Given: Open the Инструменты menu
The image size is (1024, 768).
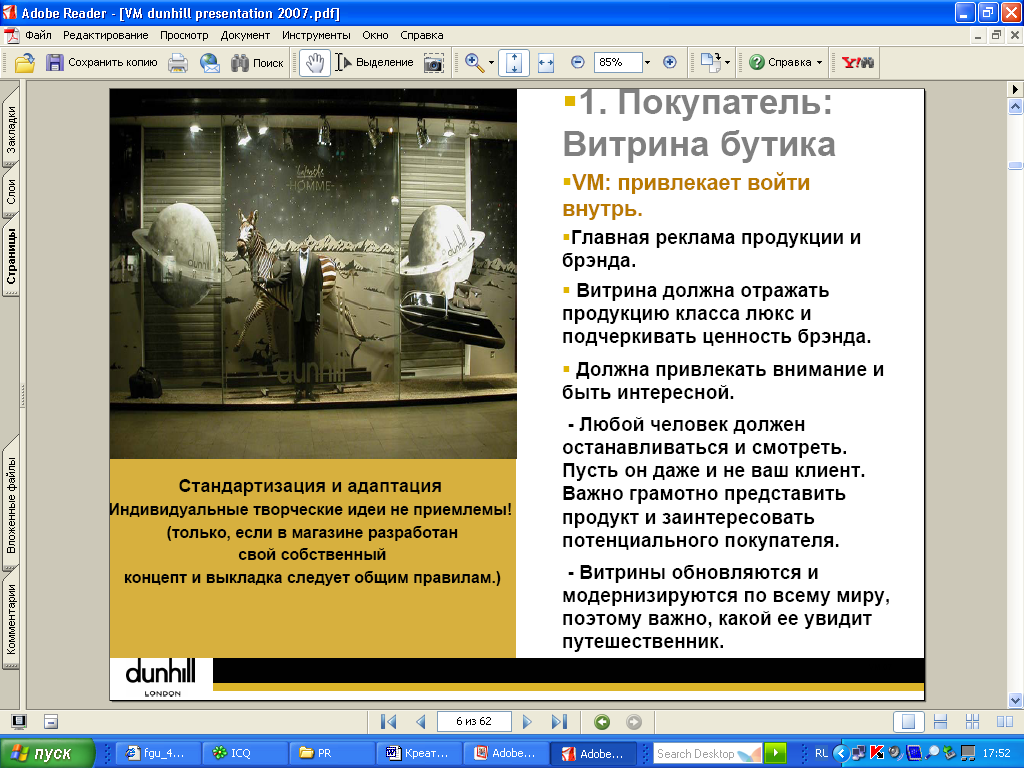Looking at the screenshot, I should (x=316, y=35).
